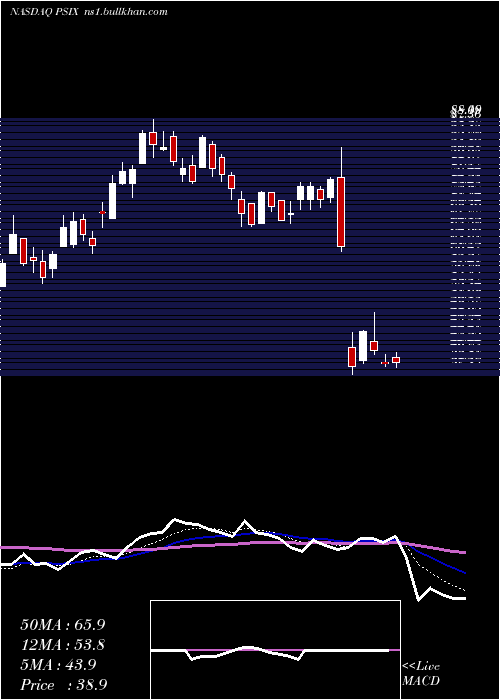Select the 5MA : 43.9 reading

pyautogui.click(x=58, y=665)
